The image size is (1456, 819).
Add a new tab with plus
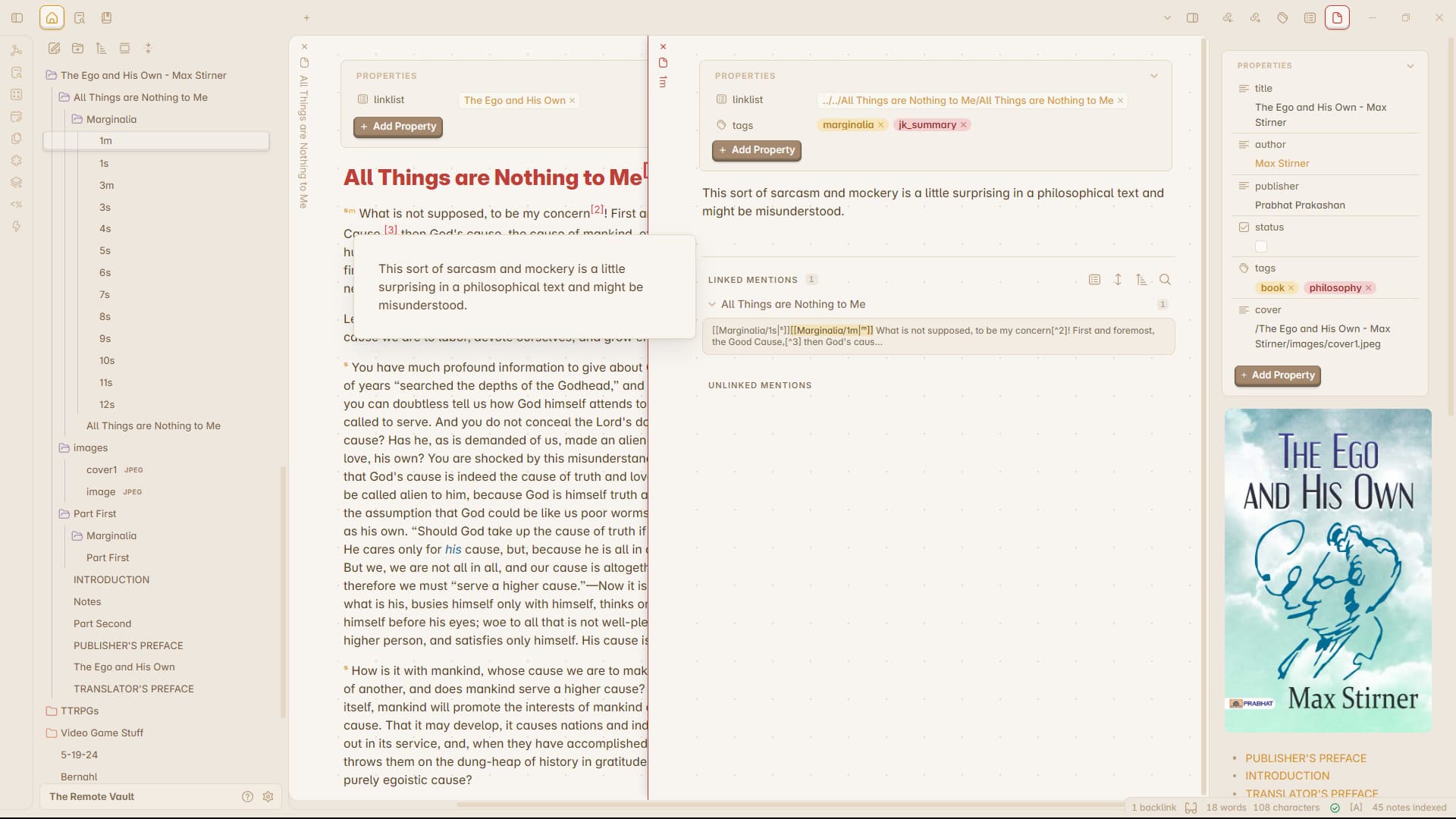(306, 17)
